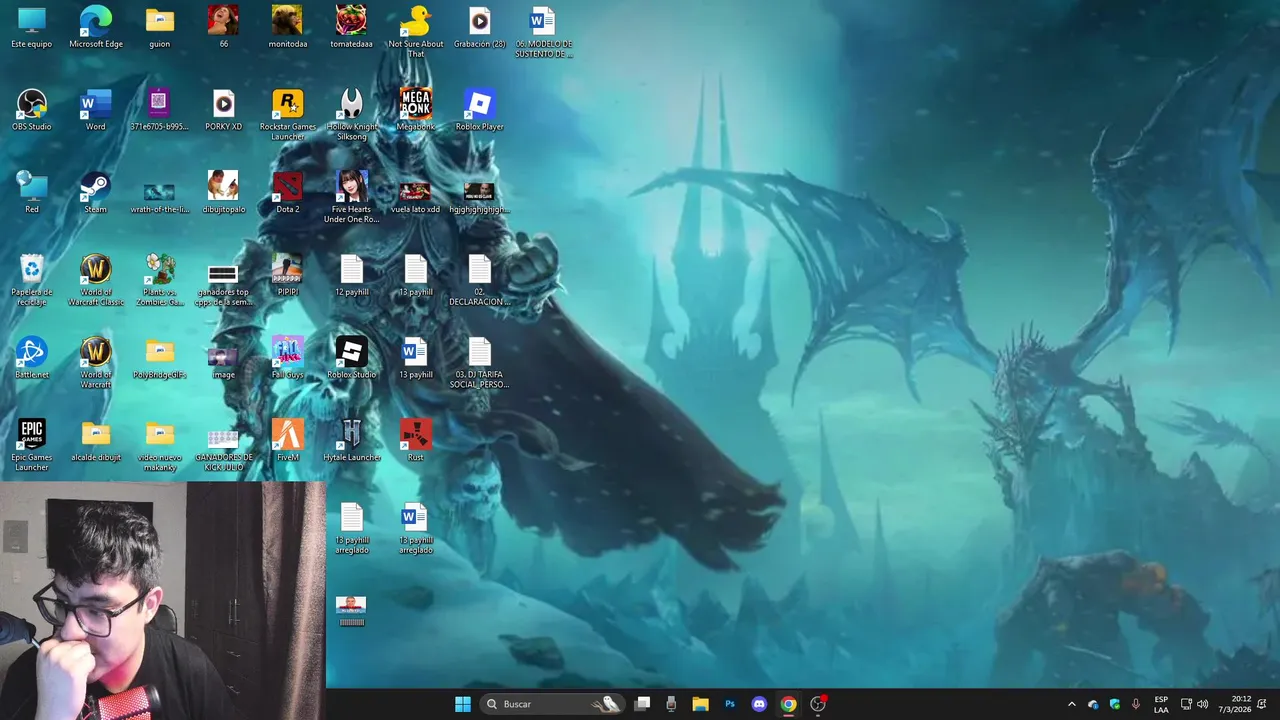Launch the Megabonk game shortcut
Viewport: 1280px width, 720px height.
[x=415, y=110]
